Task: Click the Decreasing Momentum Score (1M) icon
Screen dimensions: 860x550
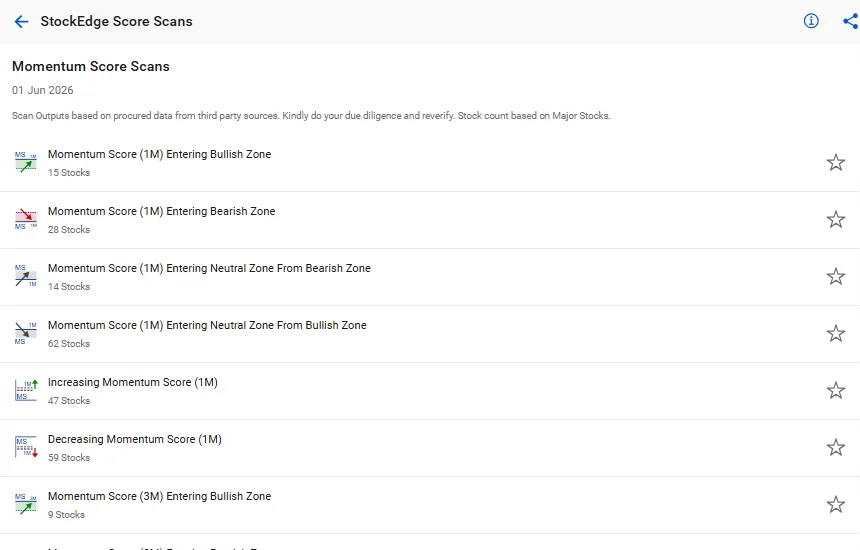Action: pyautogui.click(x=26, y=447)
